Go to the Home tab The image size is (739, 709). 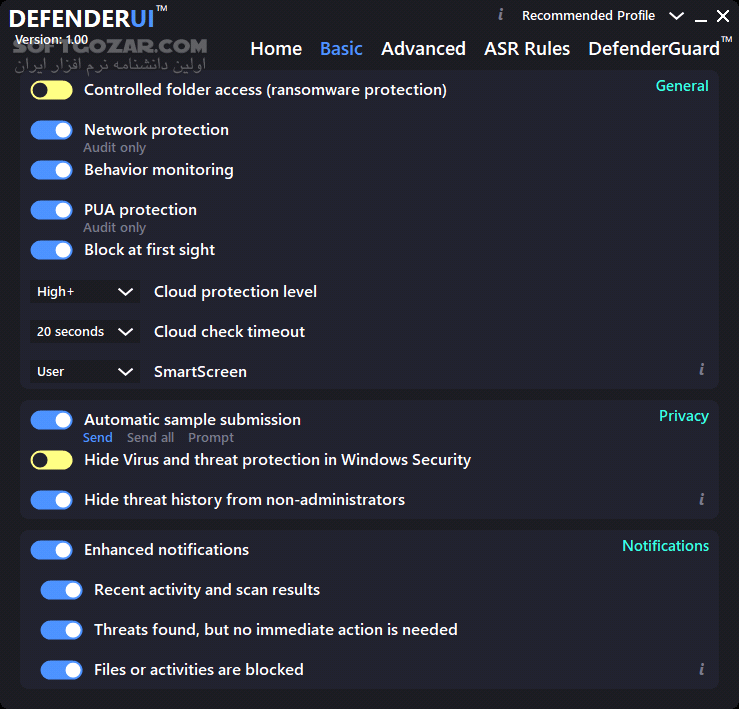(x=276, y=49)
